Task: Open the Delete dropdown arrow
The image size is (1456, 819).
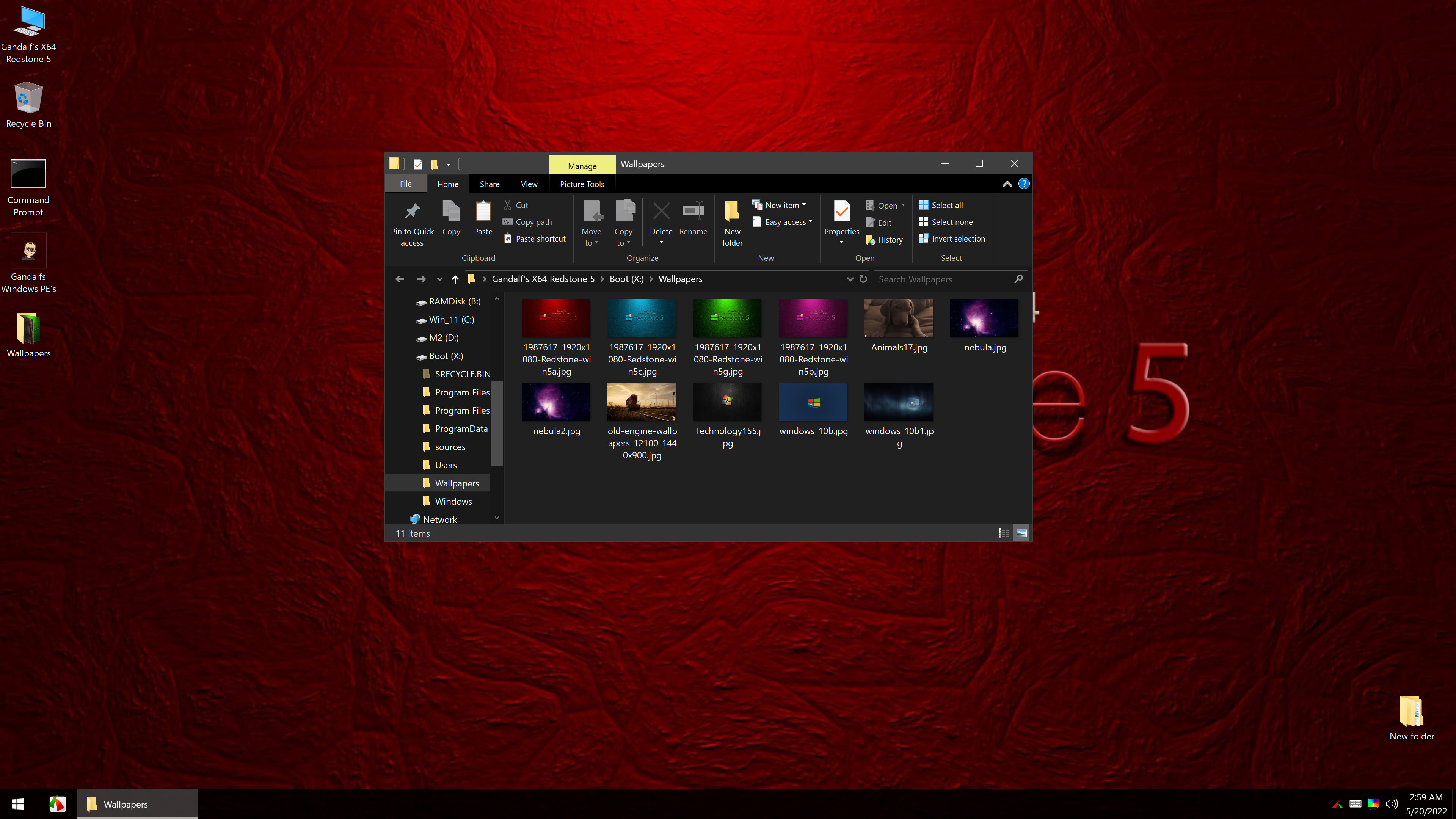Action: tap(661, 243)
